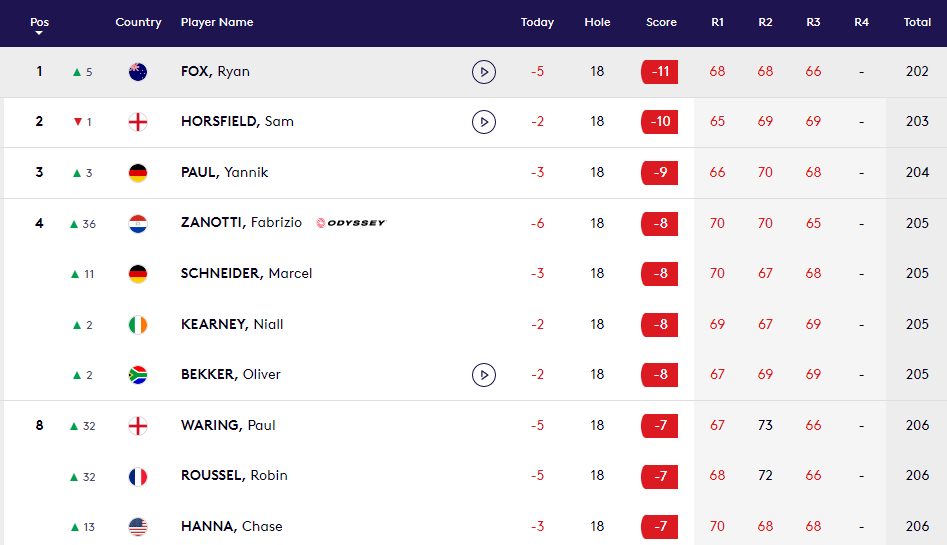
Task: Click Fox's red -11 score badge
Action: (x=659, y=72)
